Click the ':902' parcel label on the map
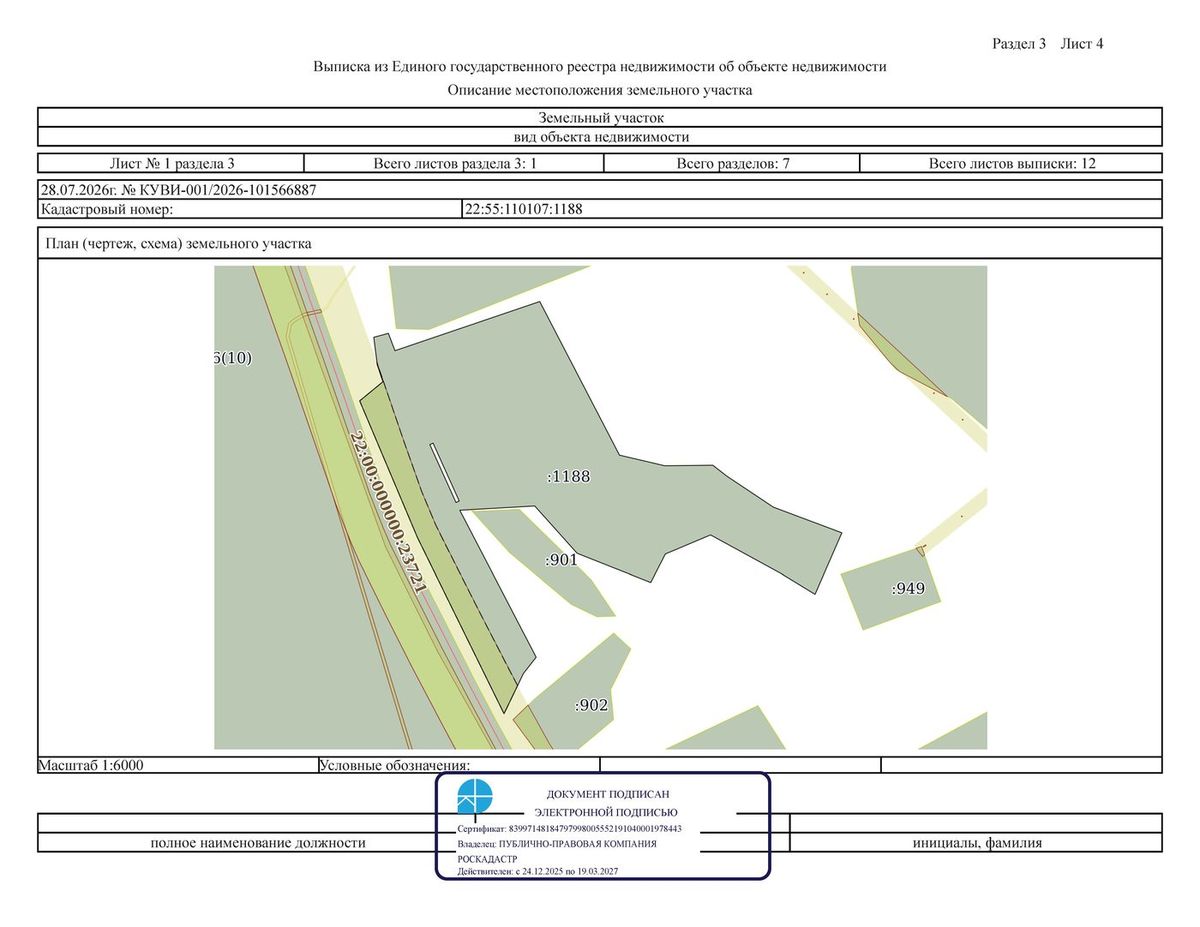The image size is (1200, 927). (x=591, y=705)
